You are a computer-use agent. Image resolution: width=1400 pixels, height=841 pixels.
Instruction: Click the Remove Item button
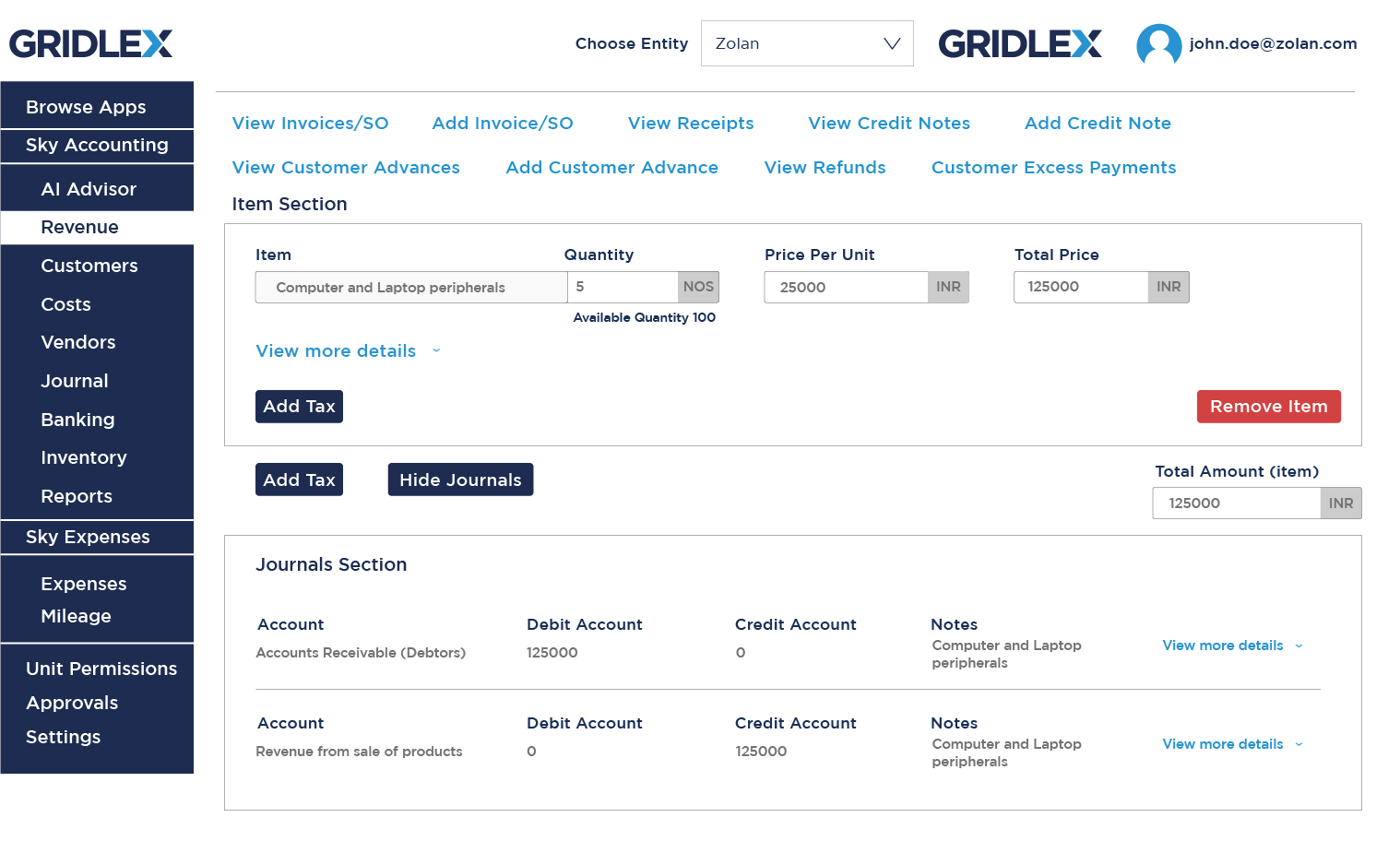1268,407
